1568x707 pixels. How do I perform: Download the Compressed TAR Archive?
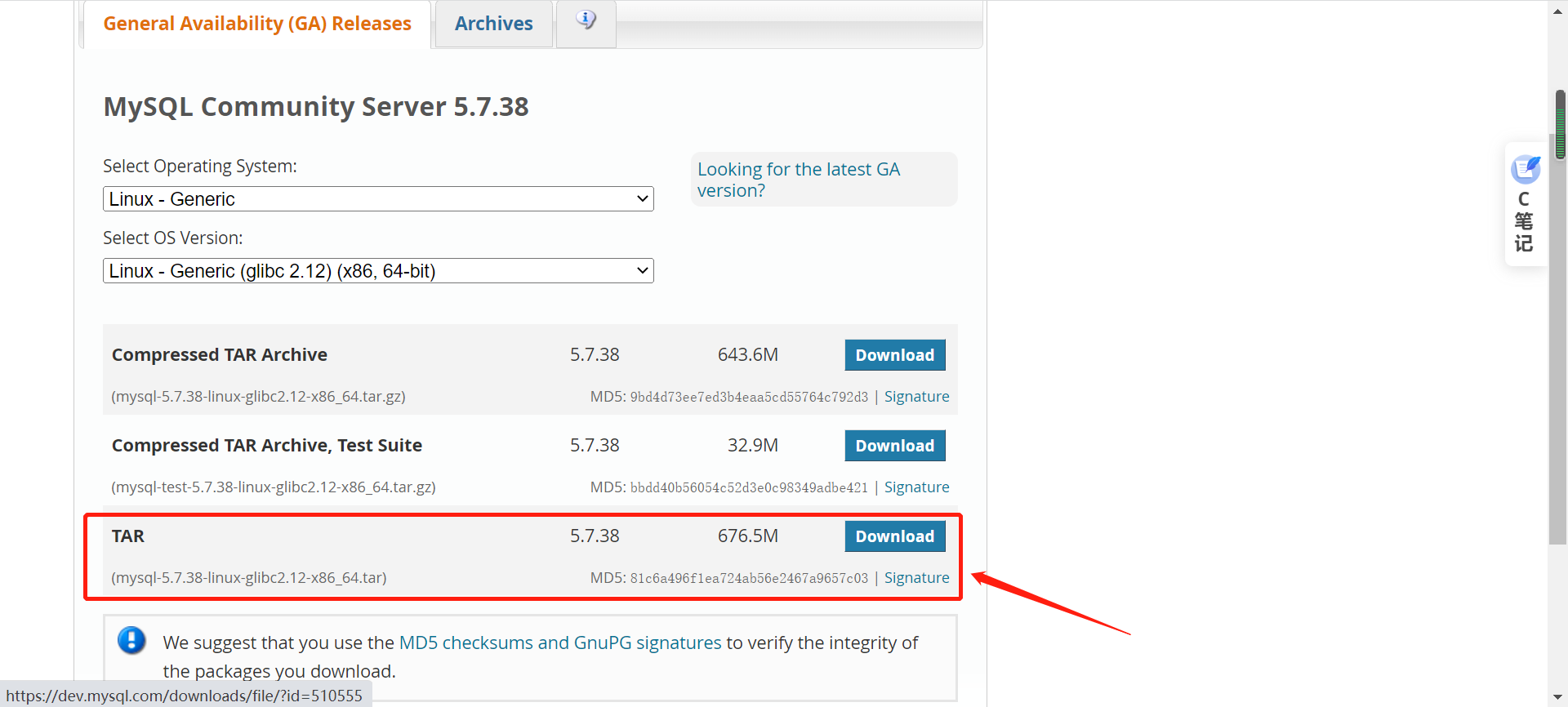click(x=894, y=355)
